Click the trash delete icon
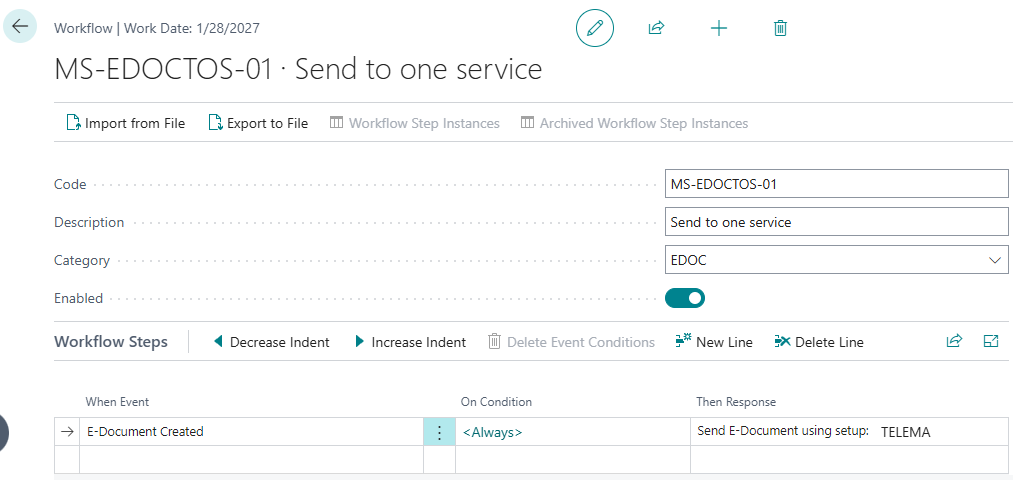Image resolution: width=1013 pixels, height=480 pixels. [x=780, y=28]
